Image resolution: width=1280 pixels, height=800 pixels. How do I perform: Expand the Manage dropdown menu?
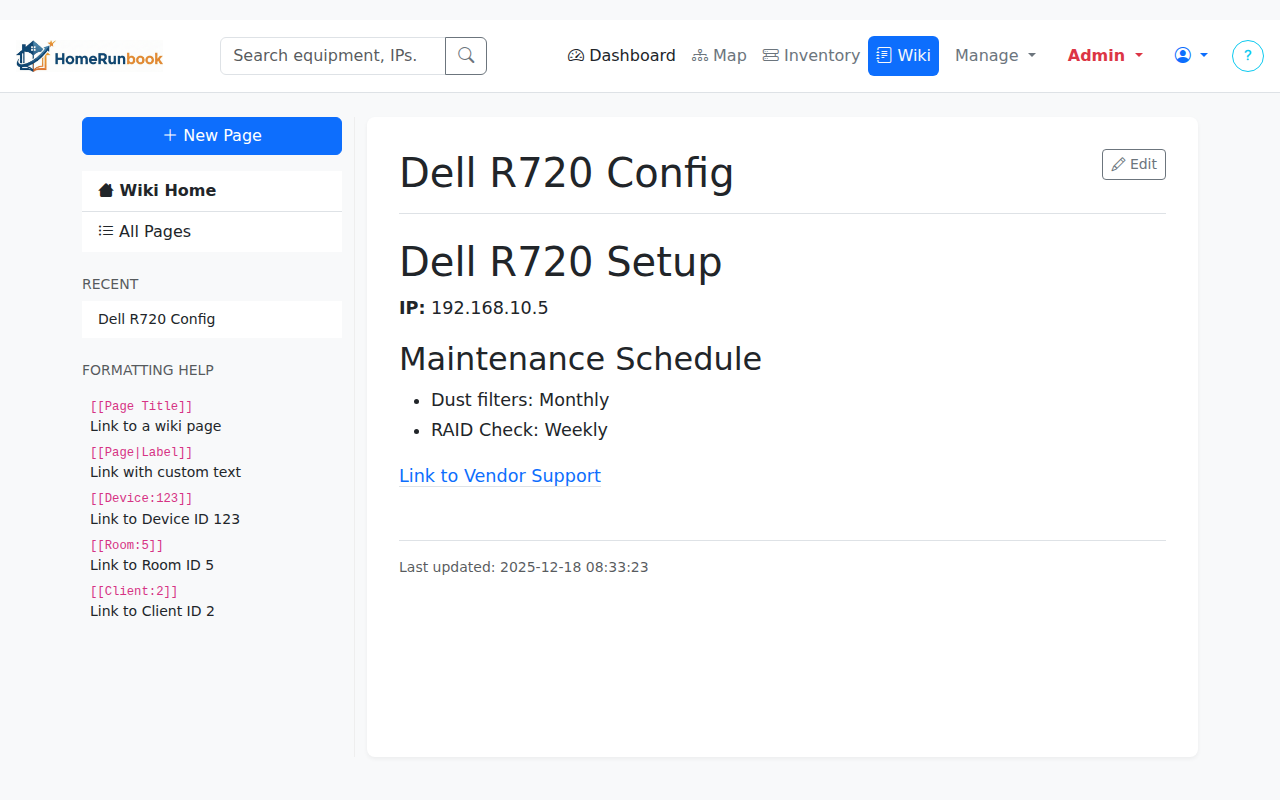[x=995, y=56]
